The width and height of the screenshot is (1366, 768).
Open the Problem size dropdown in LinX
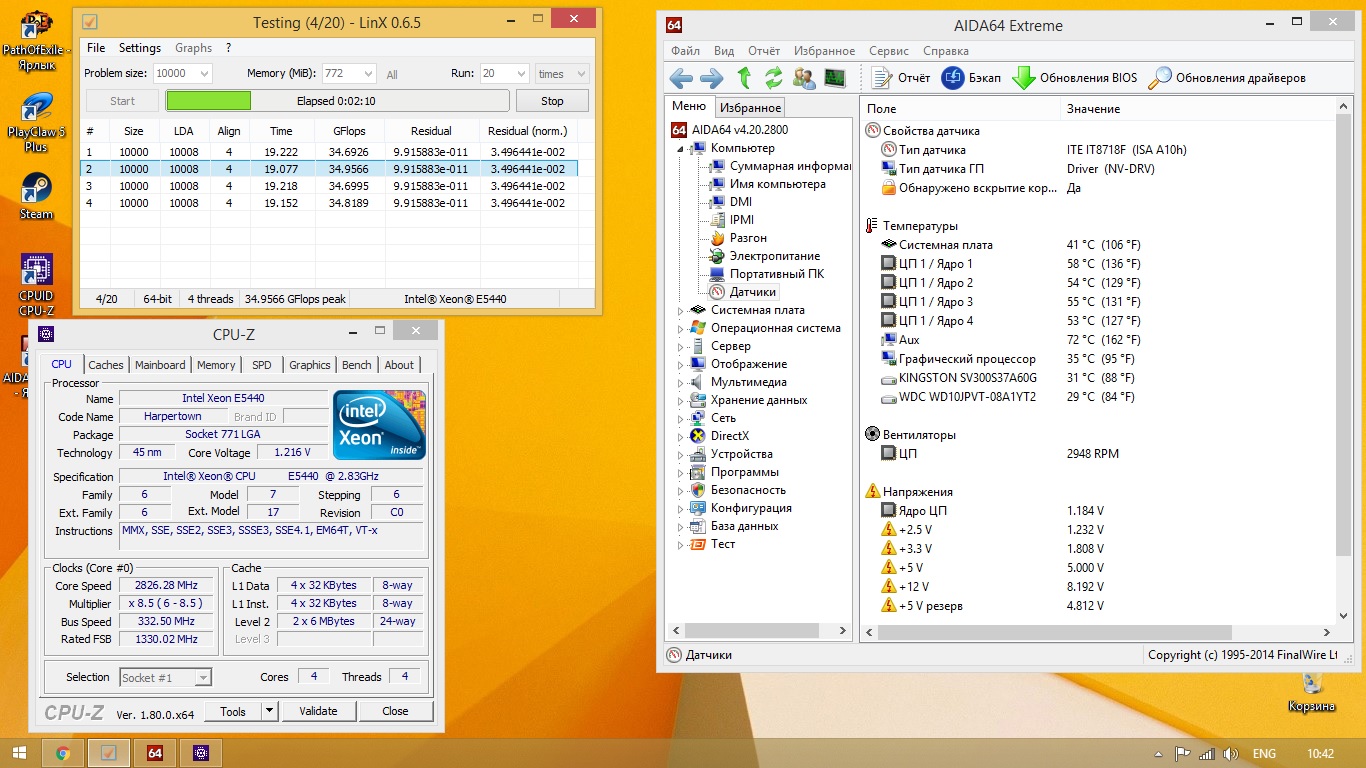(x=204, y=73)
